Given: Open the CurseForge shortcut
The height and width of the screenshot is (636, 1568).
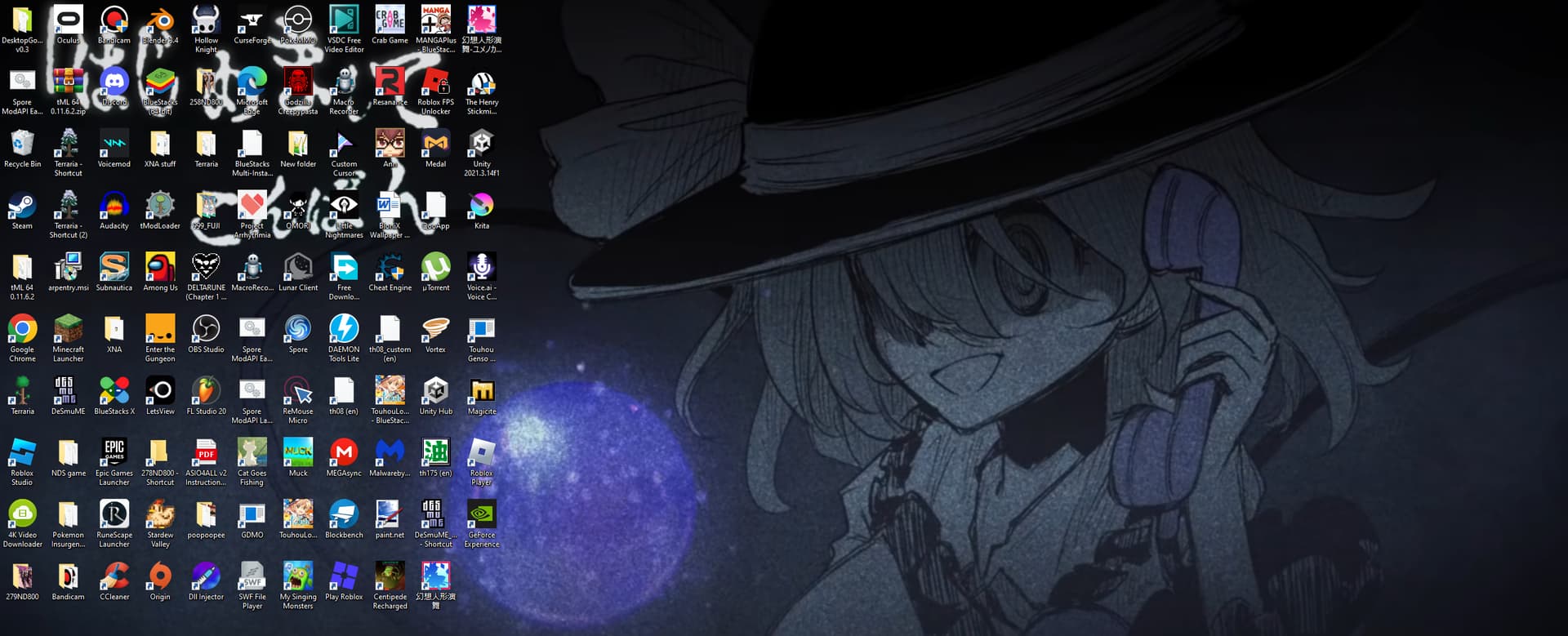Looking at the screenshot, I should [x=252, y=20].
